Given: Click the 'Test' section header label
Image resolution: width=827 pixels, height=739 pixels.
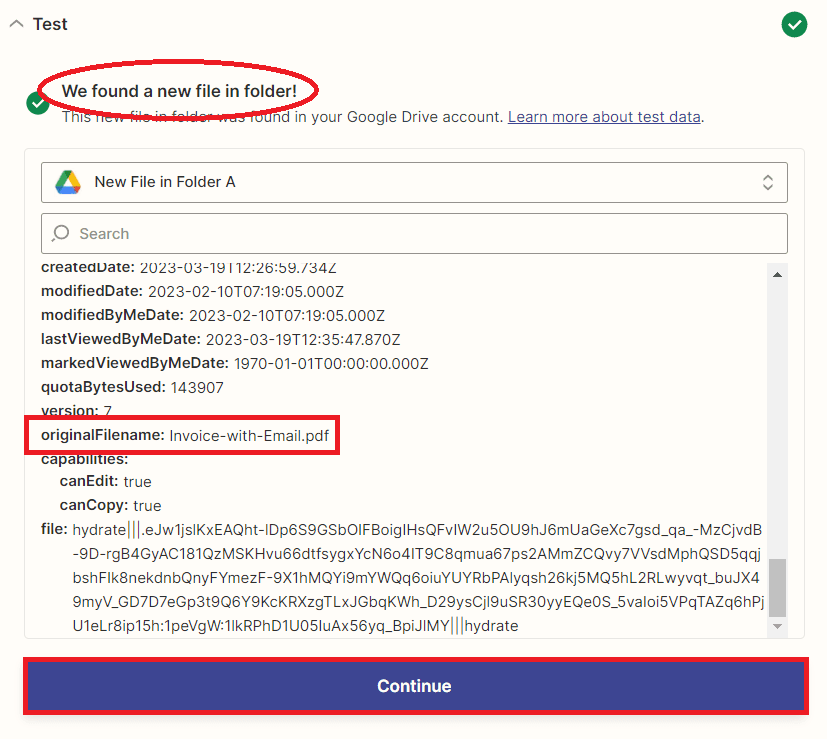Looking at the screenshot, I should click(50, 24).
